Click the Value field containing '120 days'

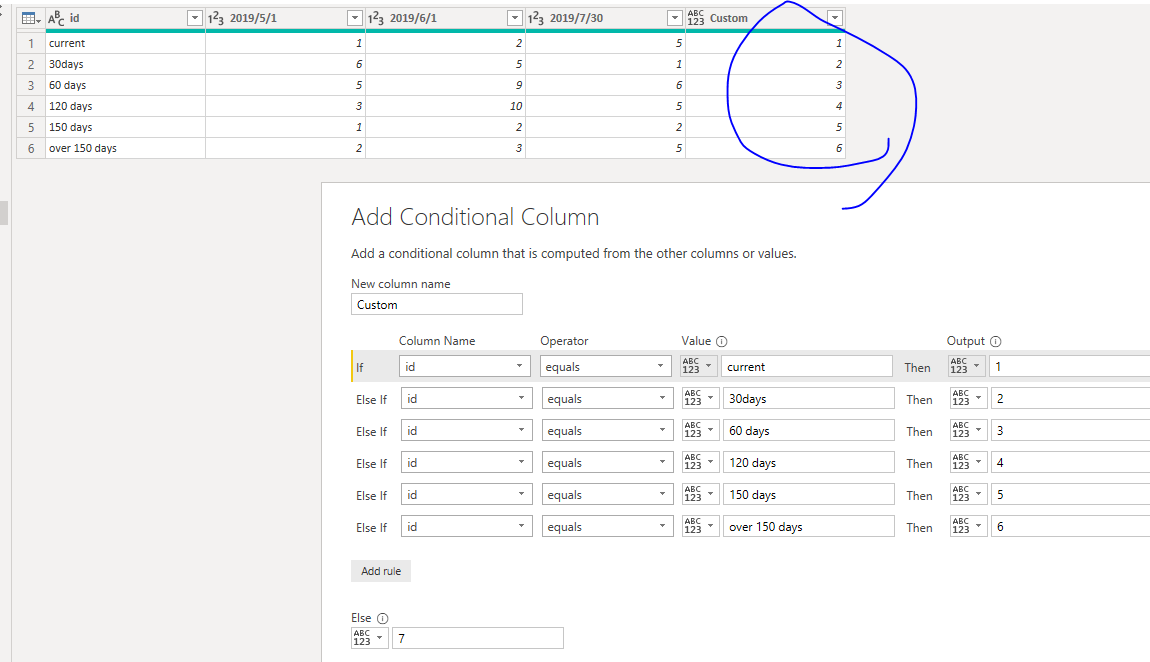808,463
